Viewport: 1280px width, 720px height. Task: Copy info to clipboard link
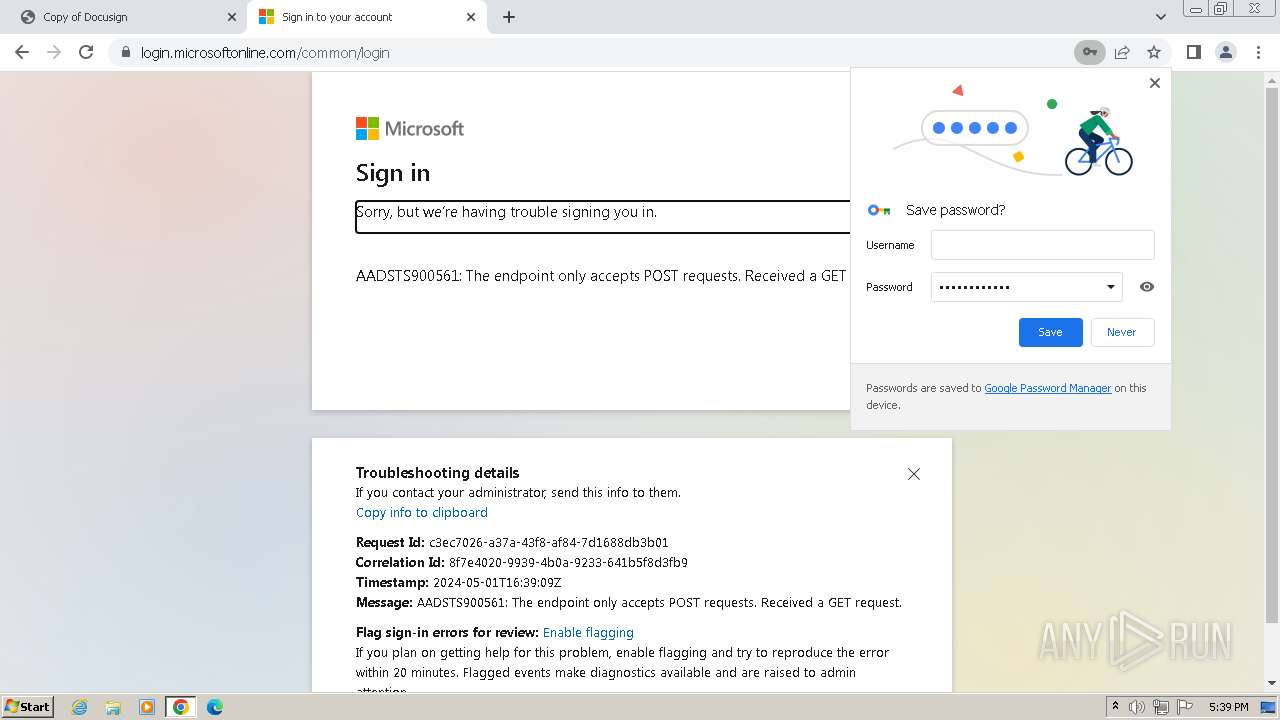422,512
